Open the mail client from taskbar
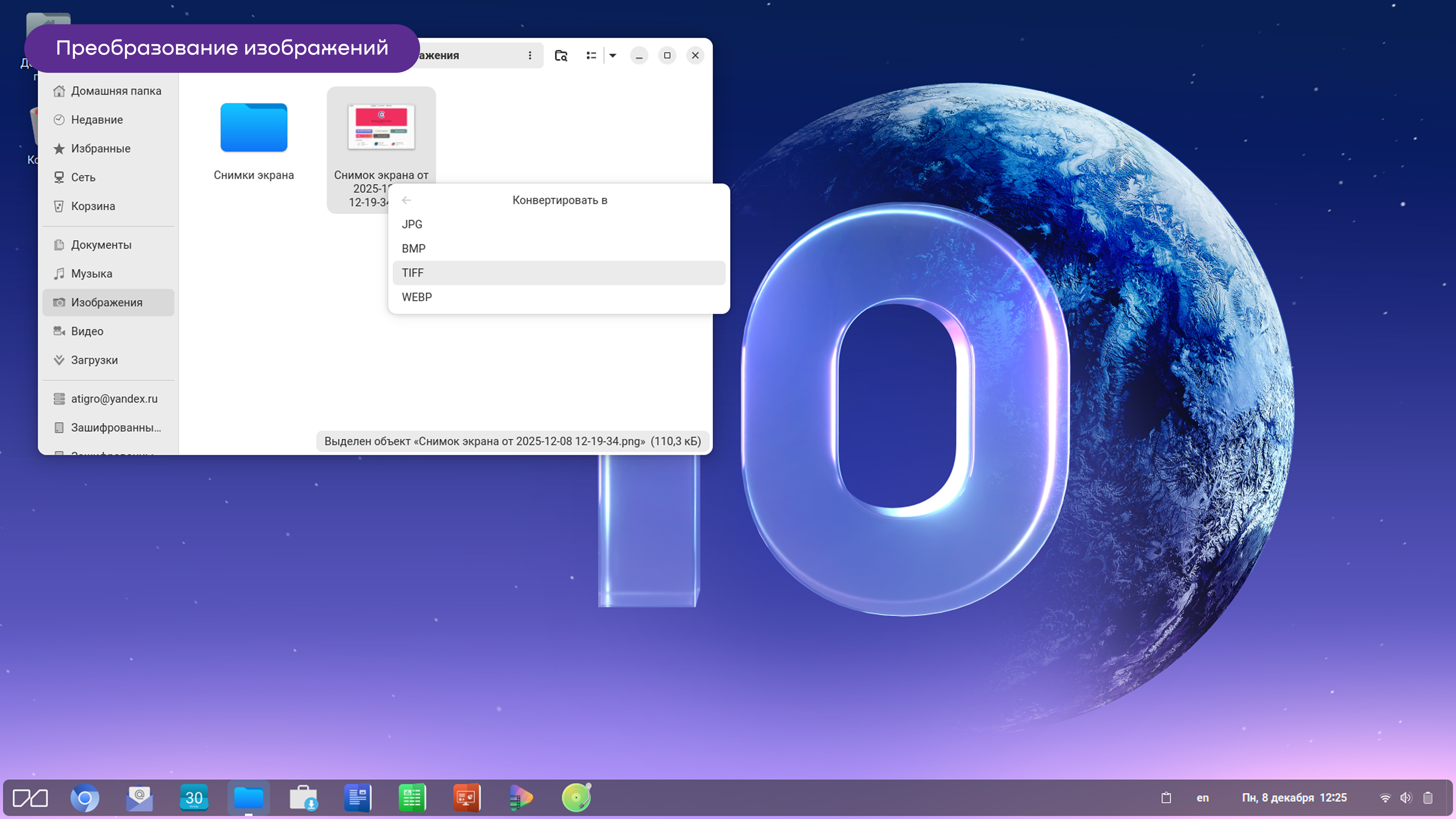 point(139,798)
